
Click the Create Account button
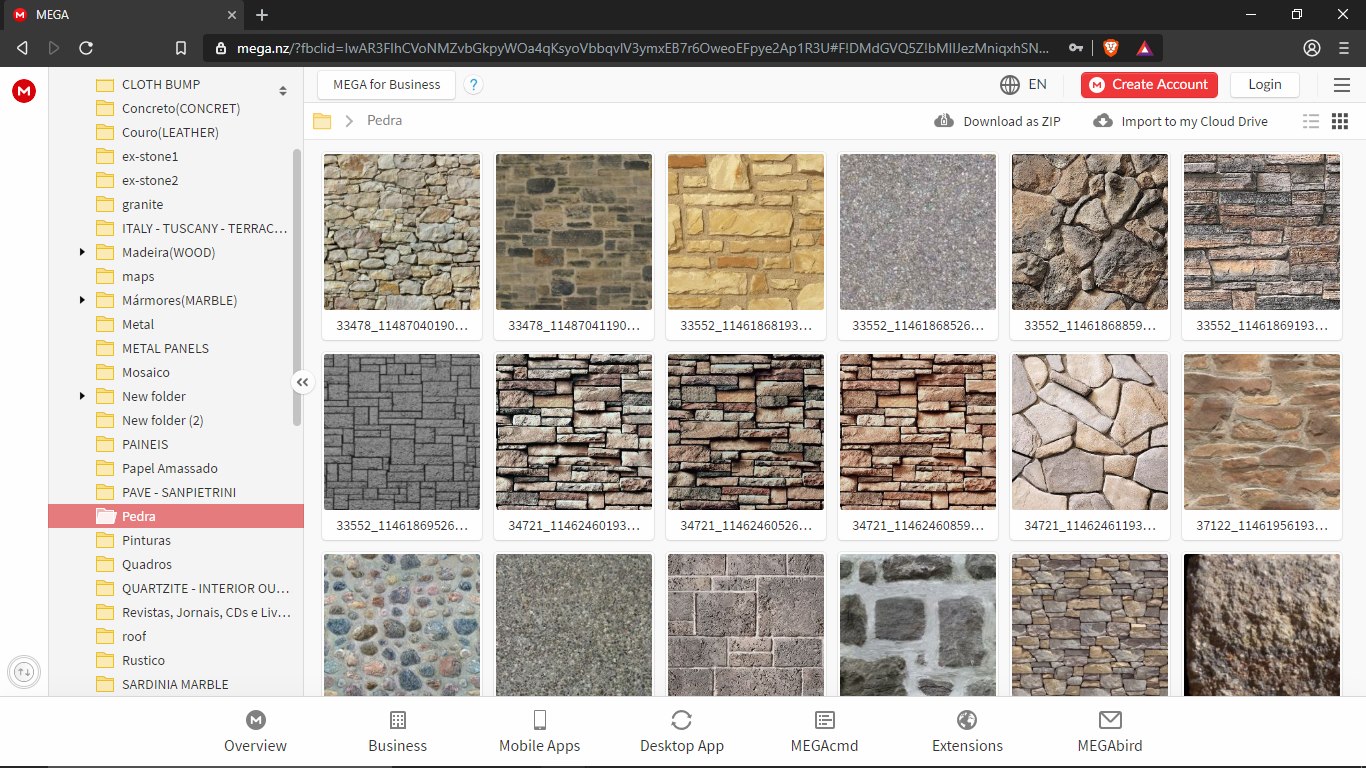click(1148, 85)
